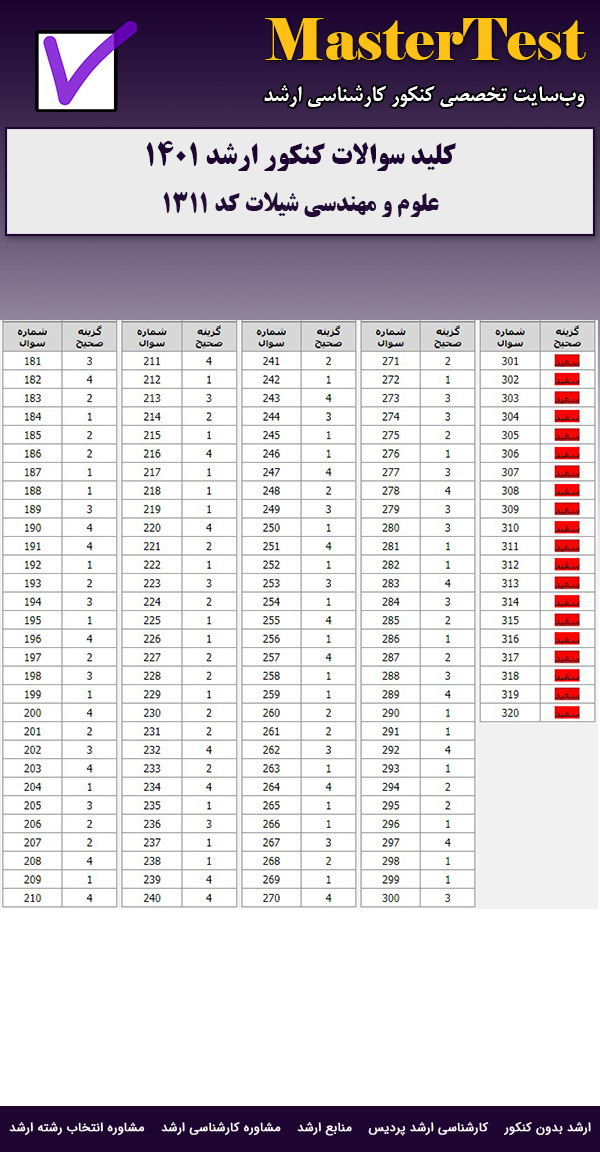Viewport: 600px width, 1152px height.
Task: Click the heading 'کلید سوالات کنکور ارشد ۱۴۰۱'
Action: pyautogui.click(x=300, y=157)
